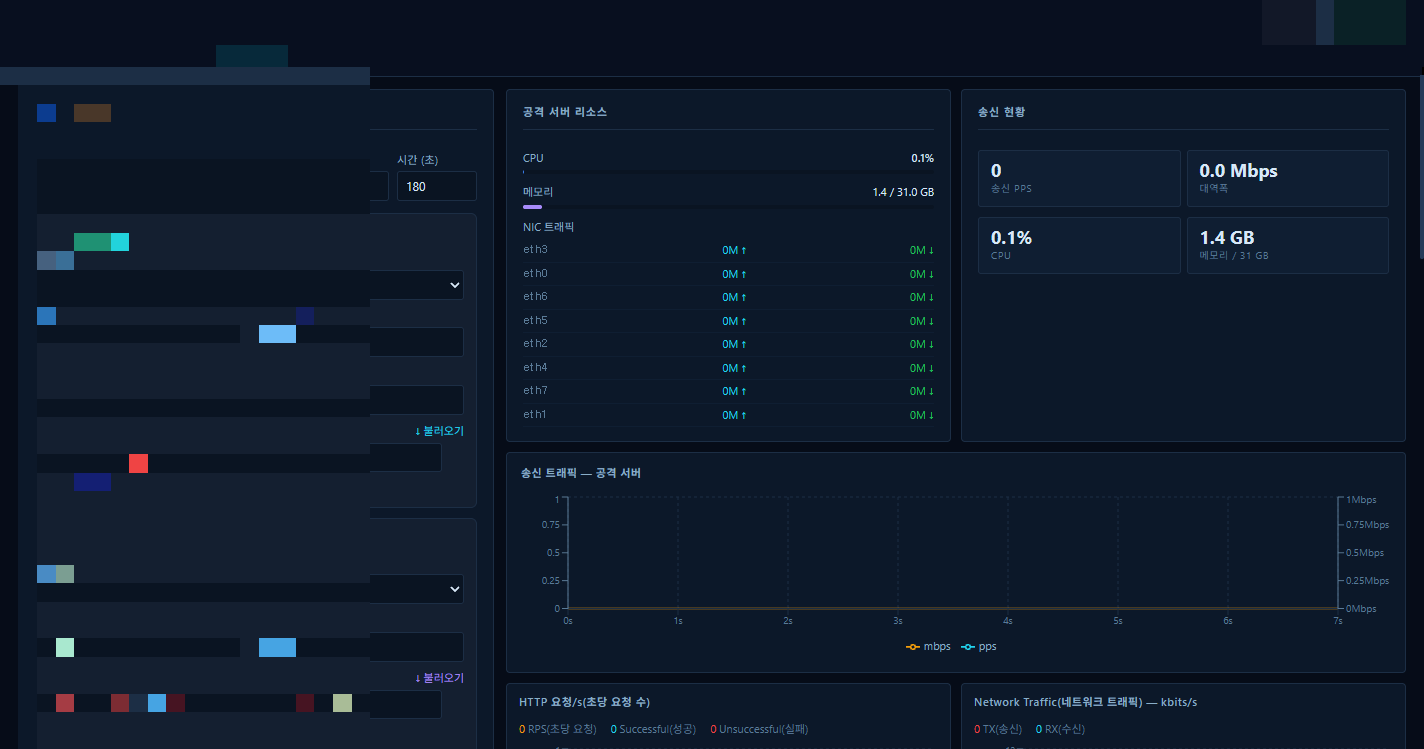Screen dimensions: 1424x749
Task: Select the eth0 NIC row label
Action: point(535,274)
